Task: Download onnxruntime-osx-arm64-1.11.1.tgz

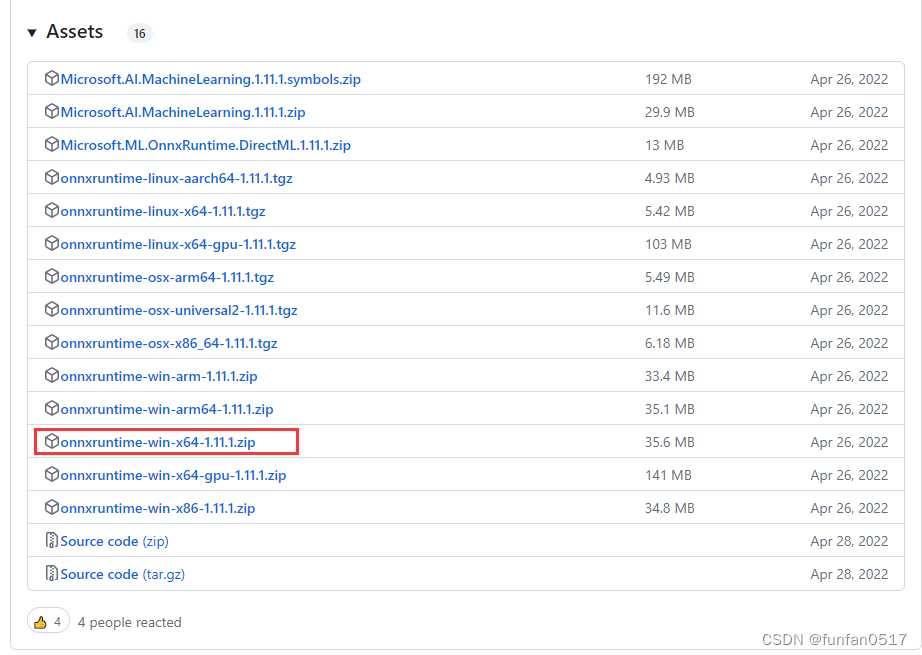Action: [x=167, y=277]
